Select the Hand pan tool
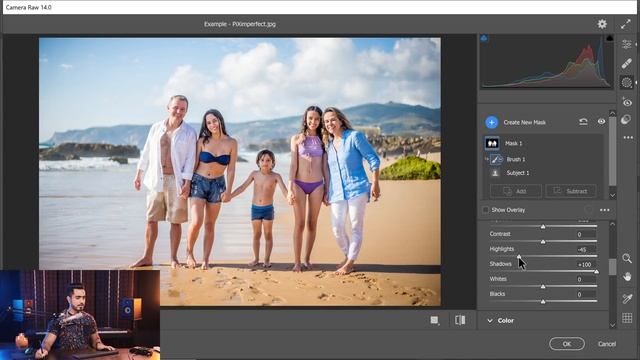The height and width of the screenshot is (360, 640). point(627,277)
